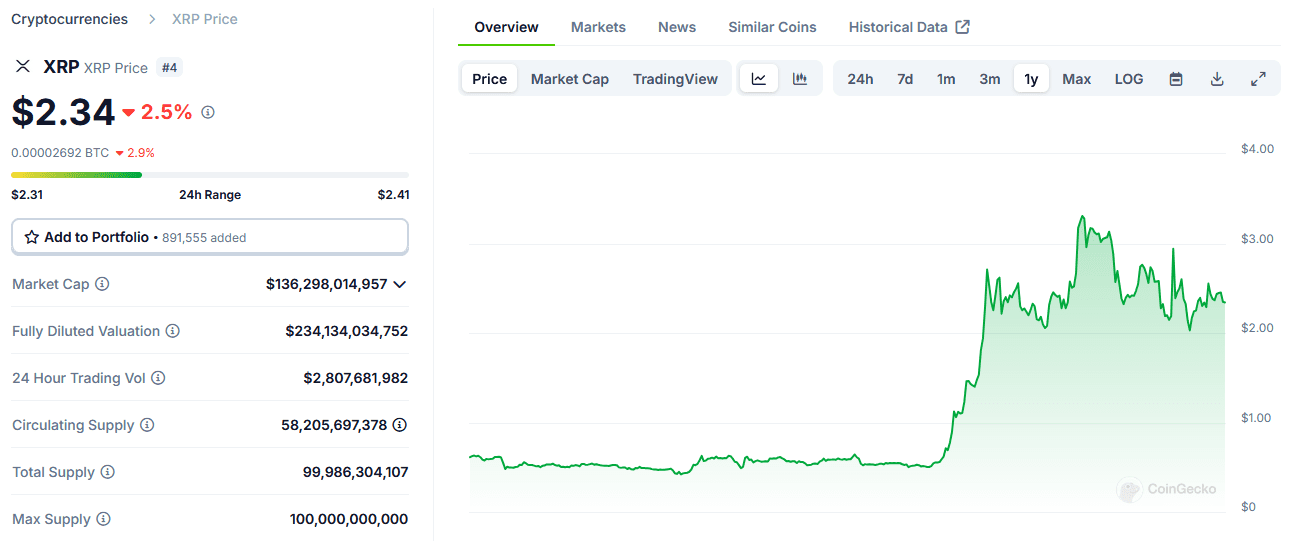Click the $234,134,034,752 valuation figure

click(346, 331)
